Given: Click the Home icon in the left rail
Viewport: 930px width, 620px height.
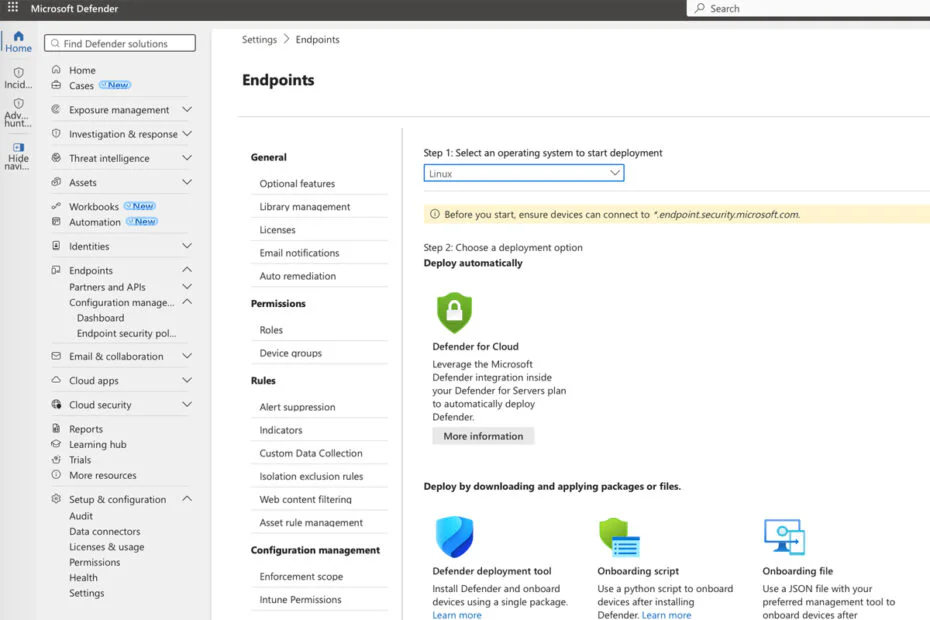Looking at the screenshot, I should point(18,36).
